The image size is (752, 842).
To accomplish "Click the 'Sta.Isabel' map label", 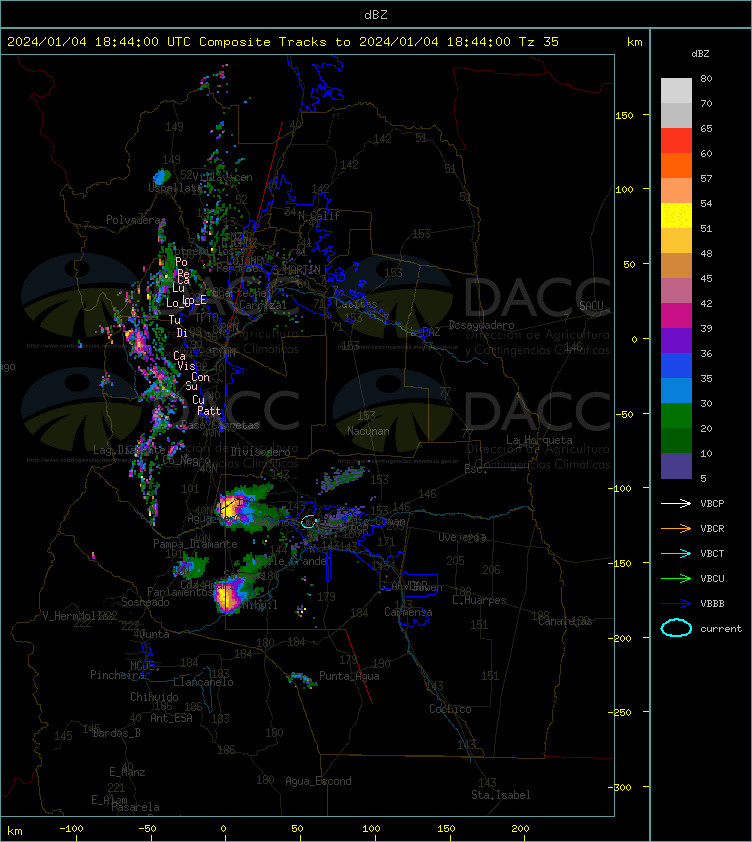I will (x=501, y=795).
